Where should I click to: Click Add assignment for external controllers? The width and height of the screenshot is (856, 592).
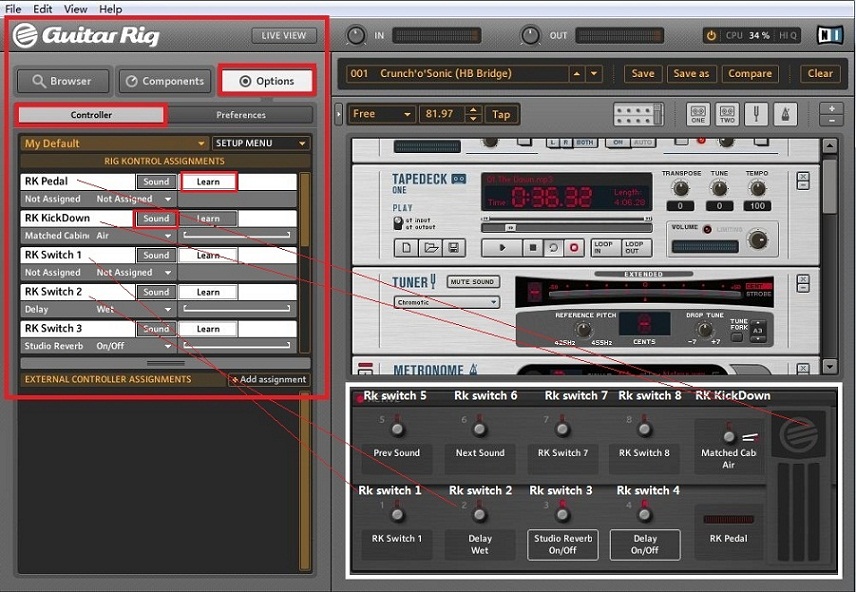click(270, 380)
